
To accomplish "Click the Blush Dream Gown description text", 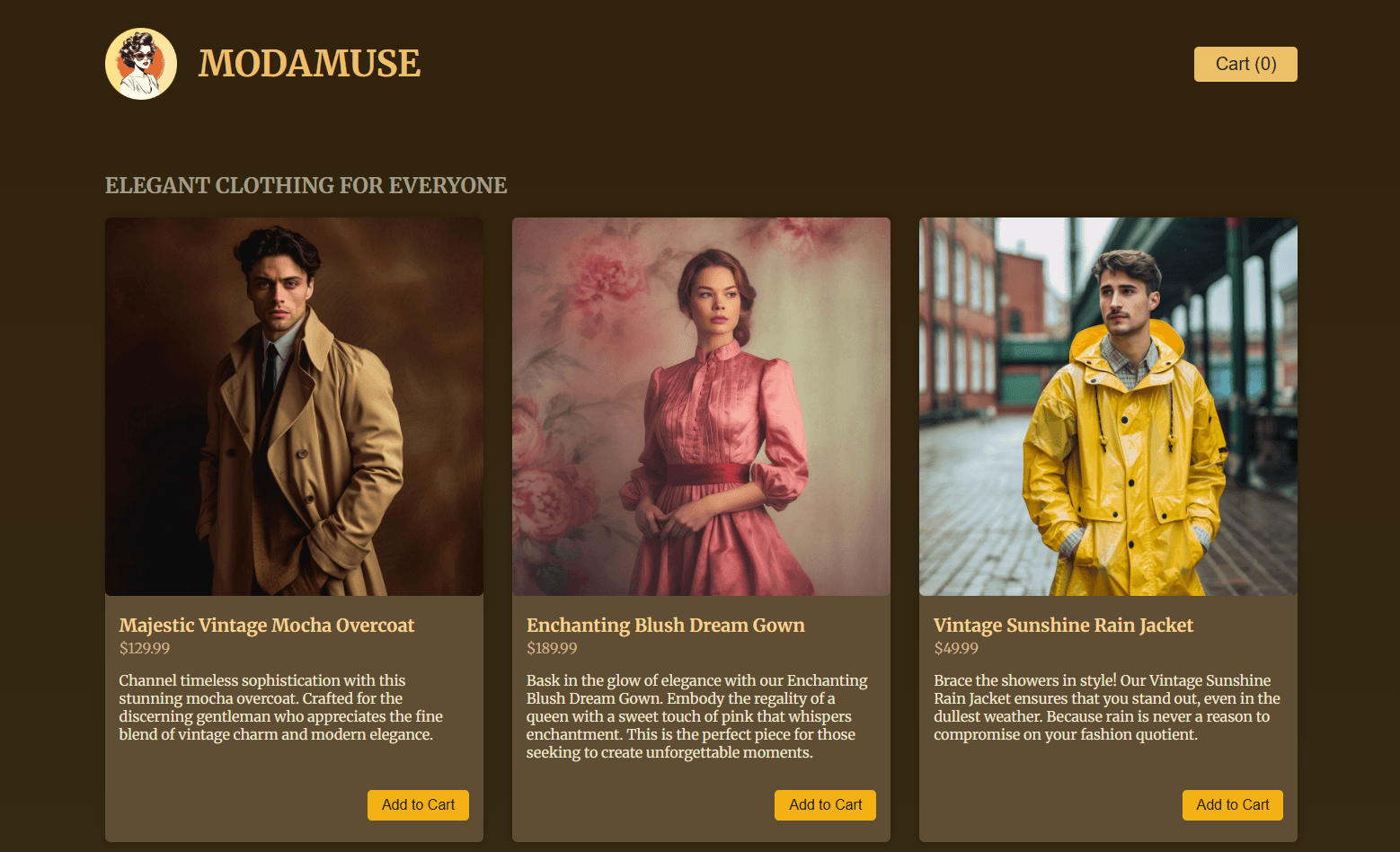I will pyautogui.click(x=697, y=716).
